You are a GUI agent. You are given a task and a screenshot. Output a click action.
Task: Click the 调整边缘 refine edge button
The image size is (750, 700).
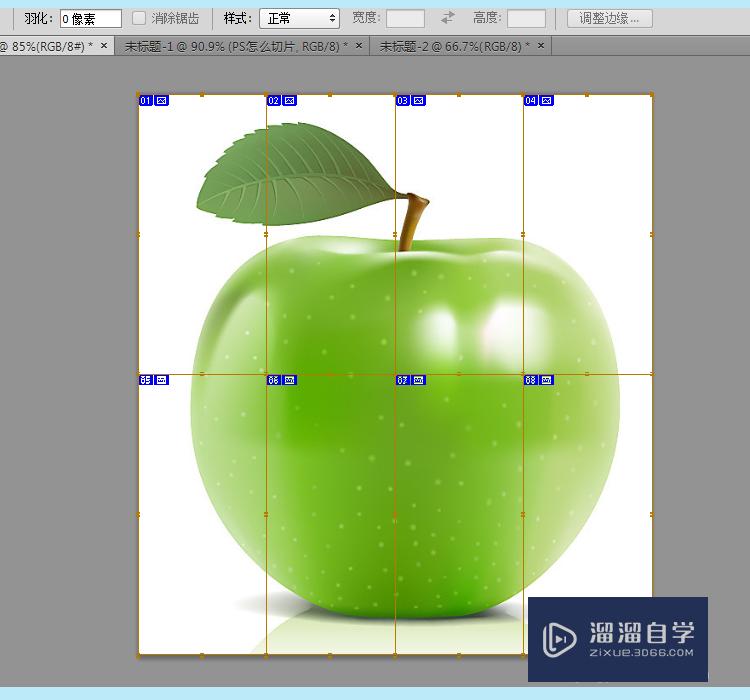609,18
